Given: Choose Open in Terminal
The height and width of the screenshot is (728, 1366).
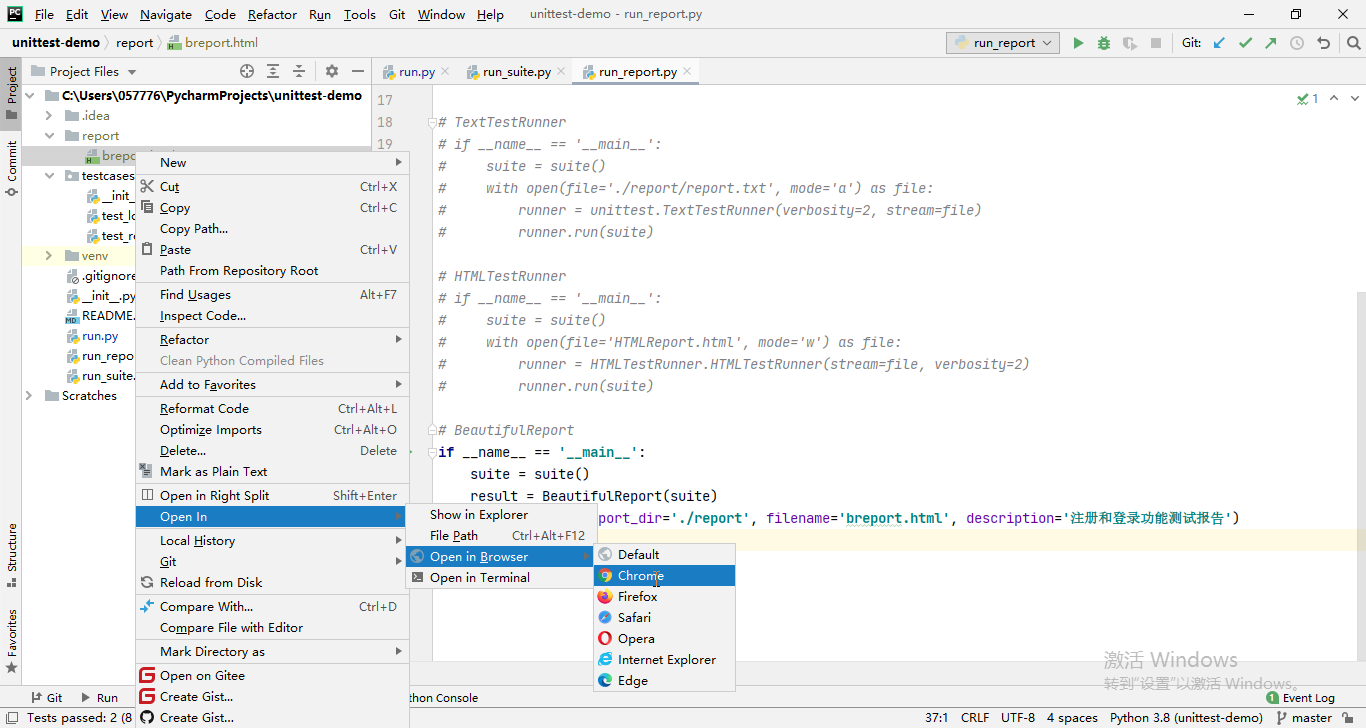Looking at the screenshot, I should coord(499,578).
